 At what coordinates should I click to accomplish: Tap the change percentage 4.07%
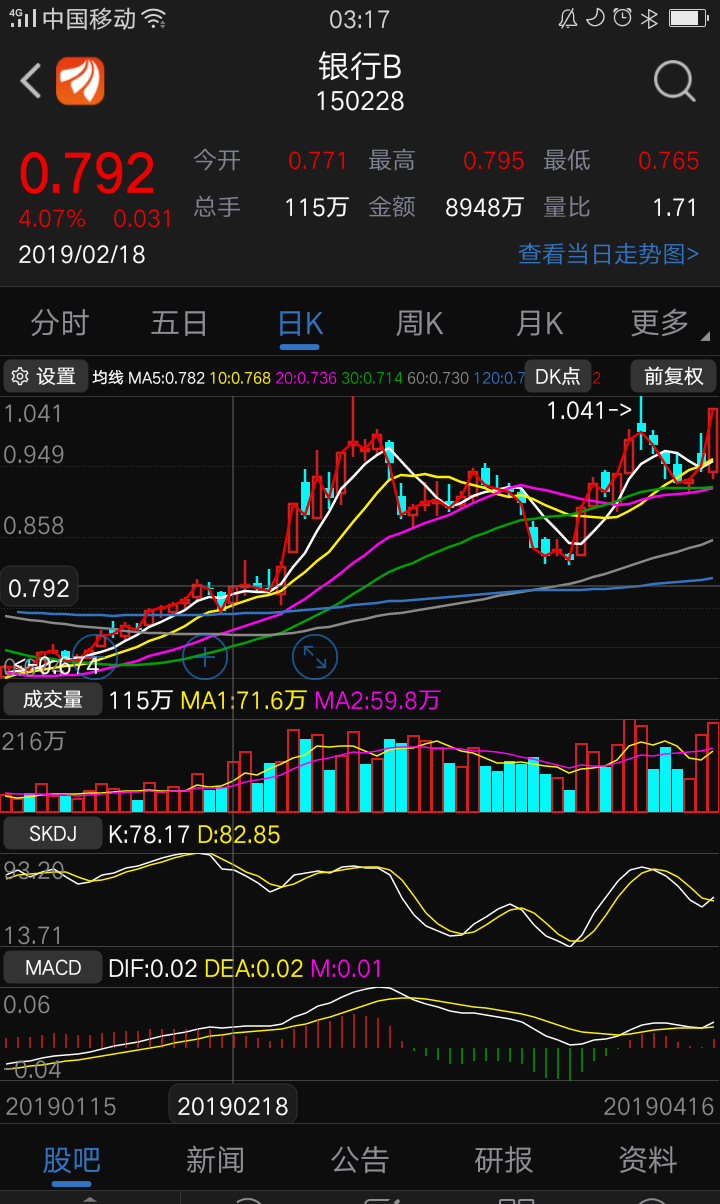click(x=52, y=218)
